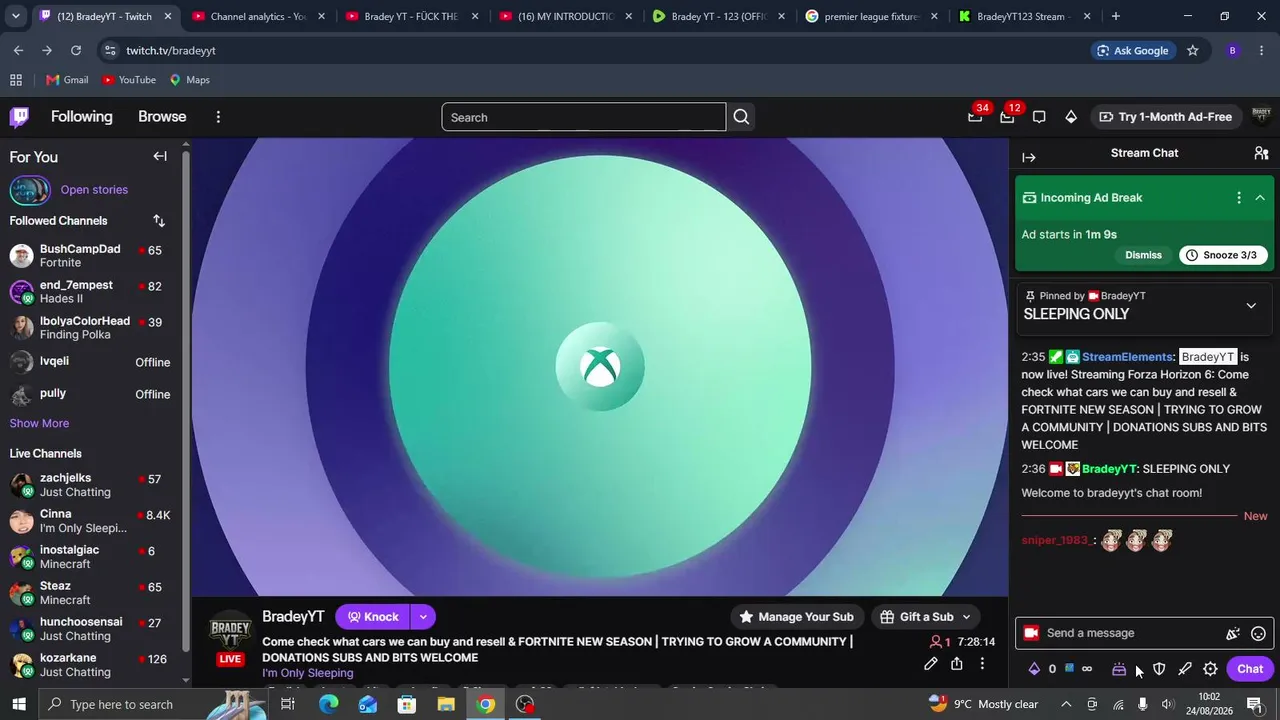
Task: Open Incoming Ad Break options menu
Action: 1239,198
